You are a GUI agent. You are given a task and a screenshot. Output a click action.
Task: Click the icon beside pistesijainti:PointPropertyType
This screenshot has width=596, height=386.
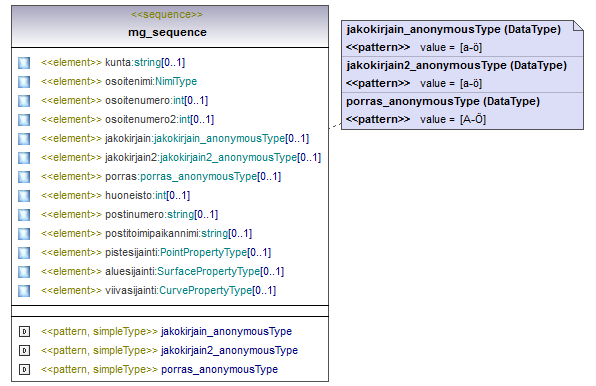[x=24, y=253]
